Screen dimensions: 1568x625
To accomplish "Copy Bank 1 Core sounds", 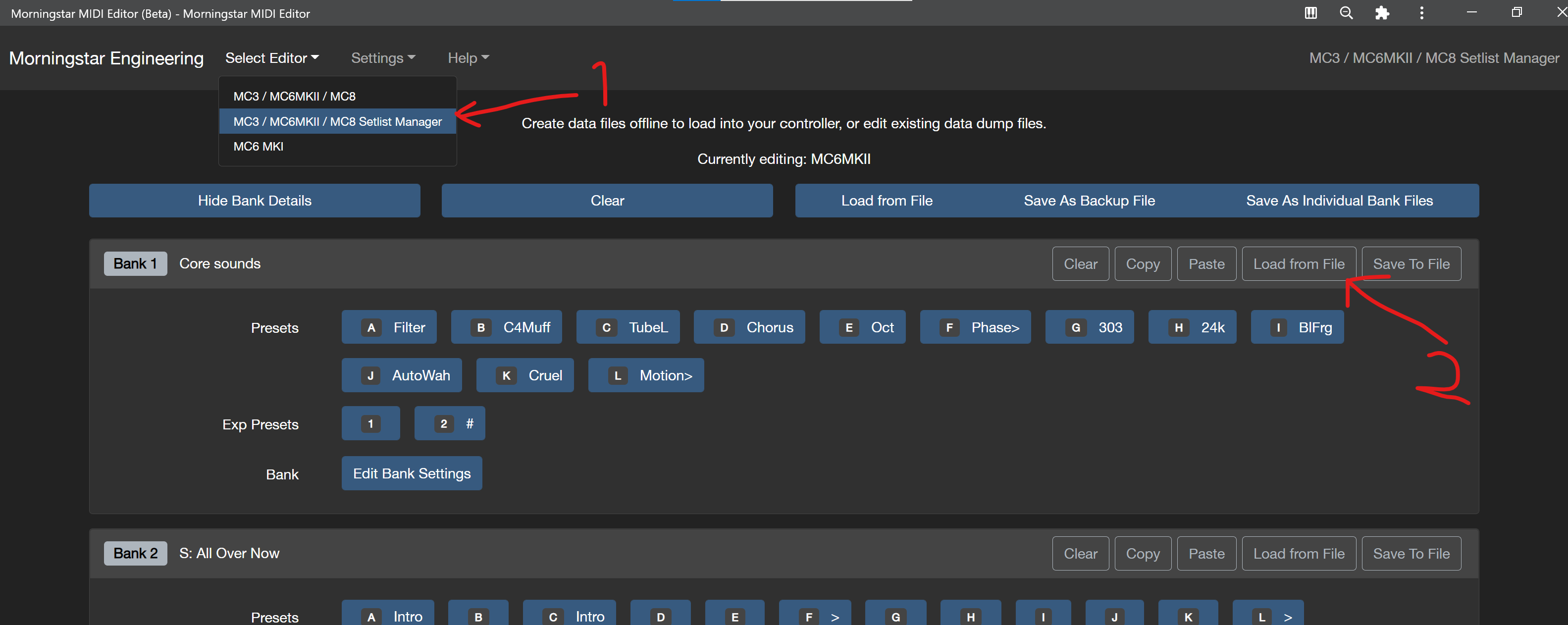I will pyautogui.click(x=1143, y=263).
